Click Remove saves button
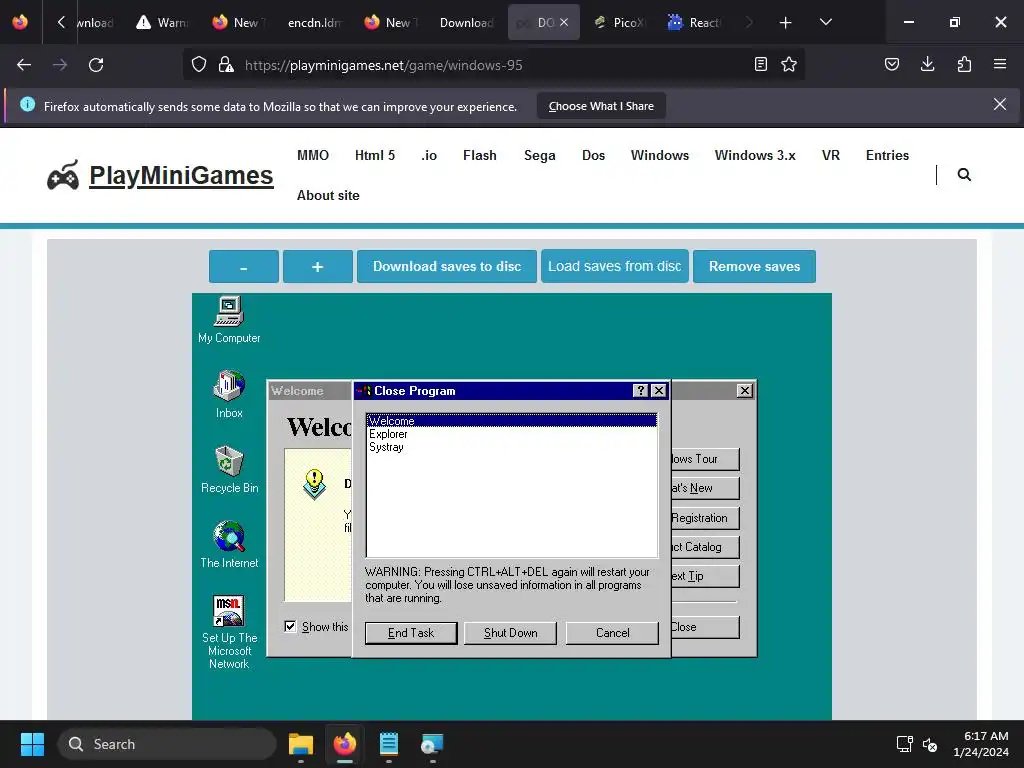This screenshot has height=768, width=1024. click(754, 266)
